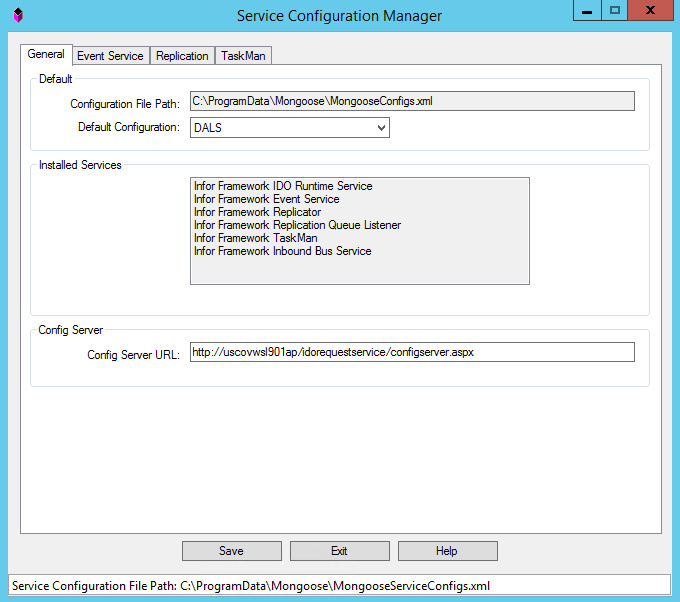680x602 pixels.
Task: Select Infor Framework Inbound Bus Service
Action: (x=282, y=251)
